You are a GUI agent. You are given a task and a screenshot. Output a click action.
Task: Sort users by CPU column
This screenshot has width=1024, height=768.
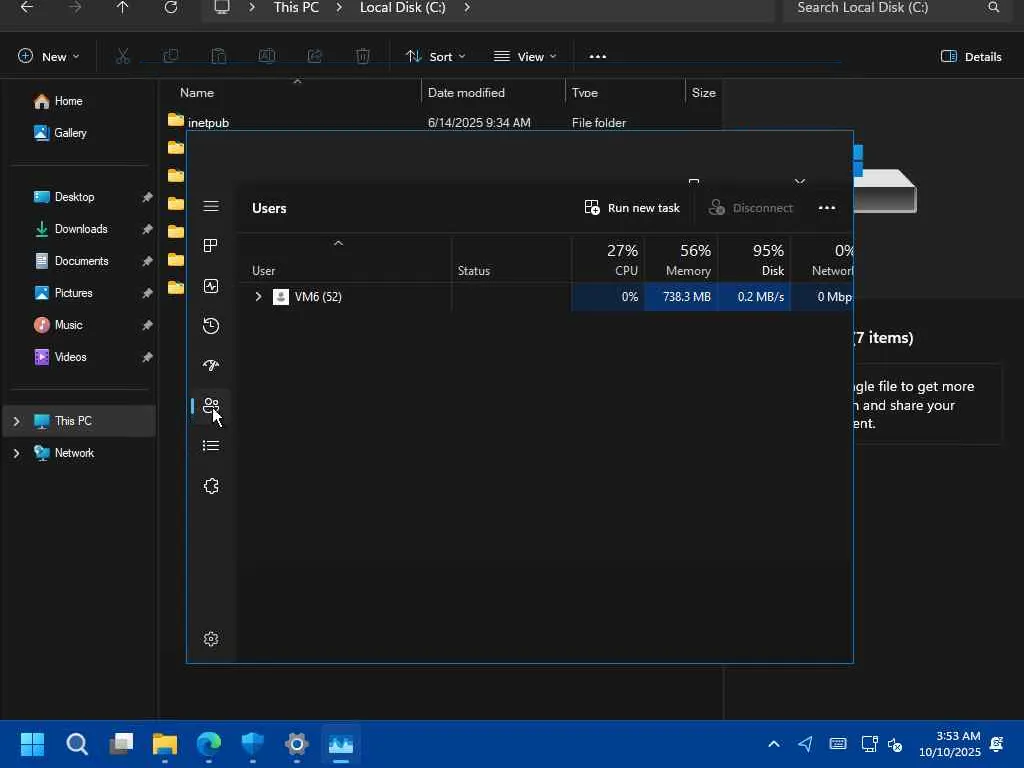click(x=608, y=260)
